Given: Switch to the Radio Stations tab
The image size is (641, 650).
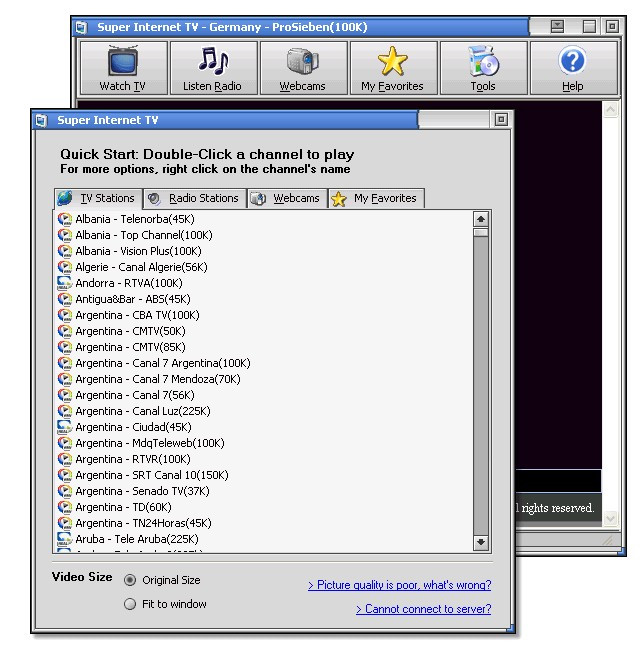Looking at the screenshot, I should [195, 199].
